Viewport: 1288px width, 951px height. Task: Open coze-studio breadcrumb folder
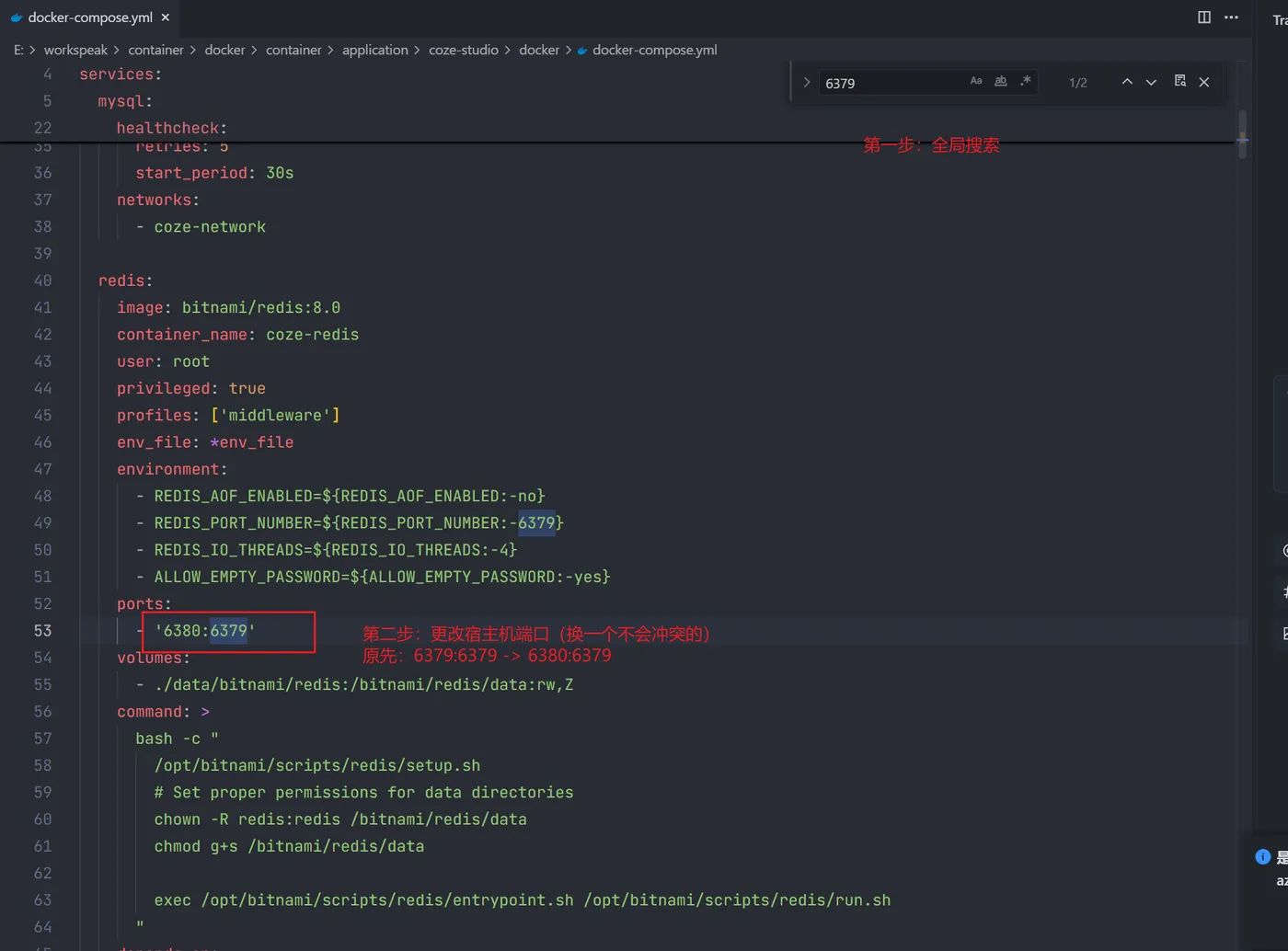[x=464, y=50]
